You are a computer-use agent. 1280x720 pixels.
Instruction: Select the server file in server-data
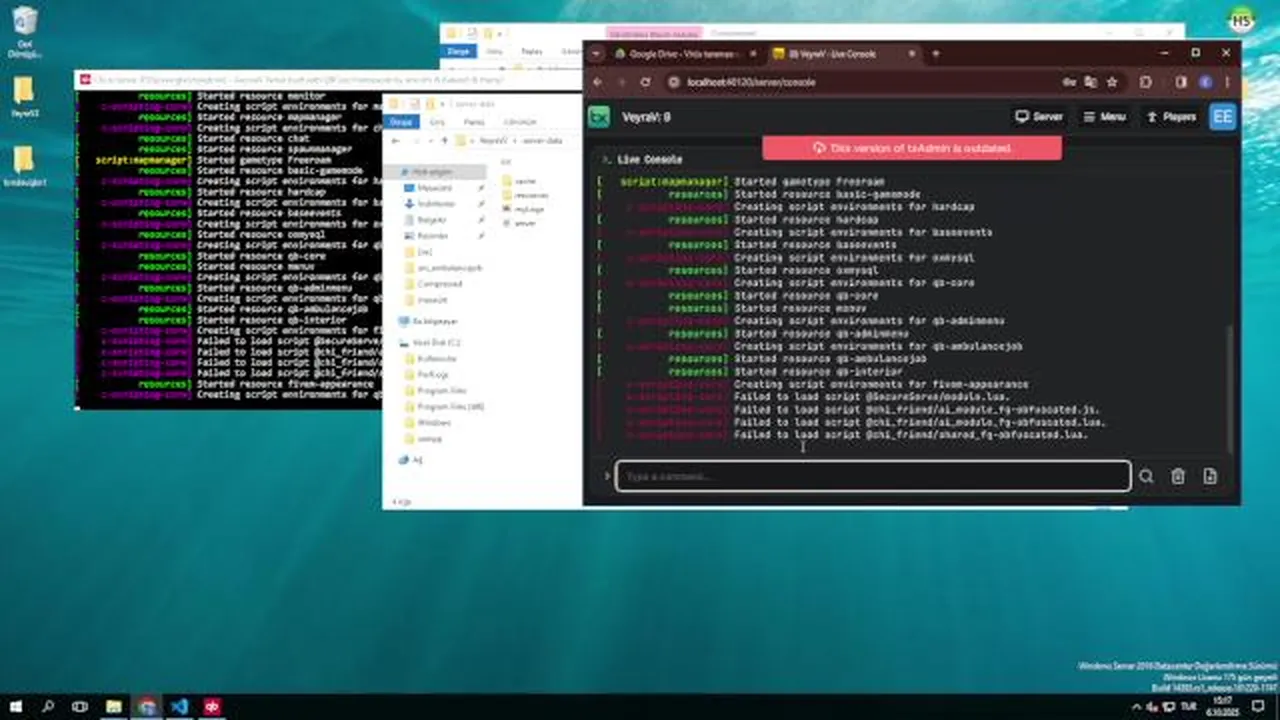524,223
